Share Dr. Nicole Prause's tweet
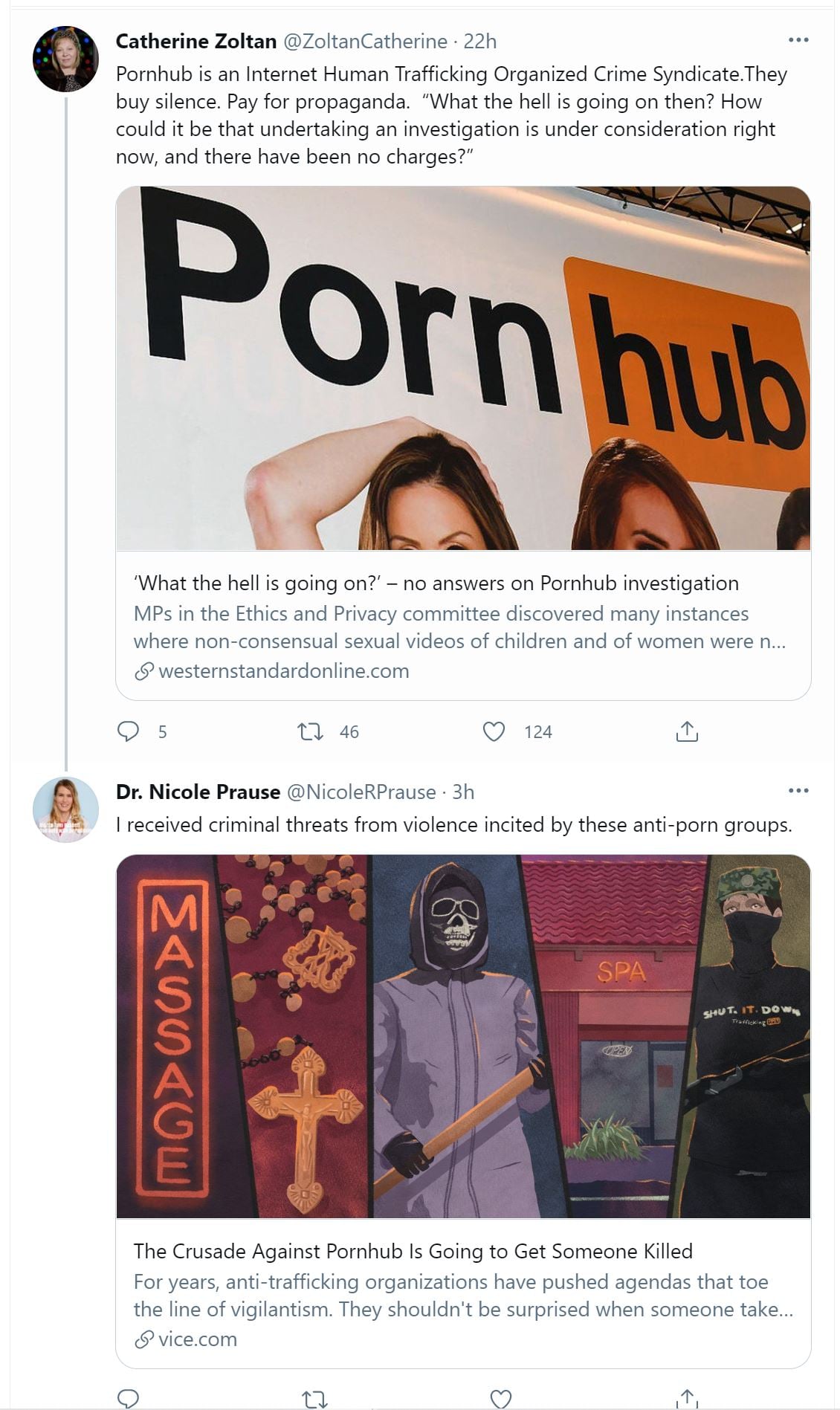Image resolution: width=840 pixels, height=1410 pixels. pos(687,1399)
